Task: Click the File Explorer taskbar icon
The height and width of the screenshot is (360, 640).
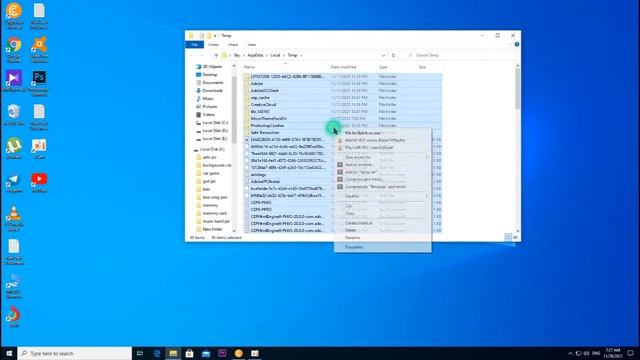Action: 173,353
